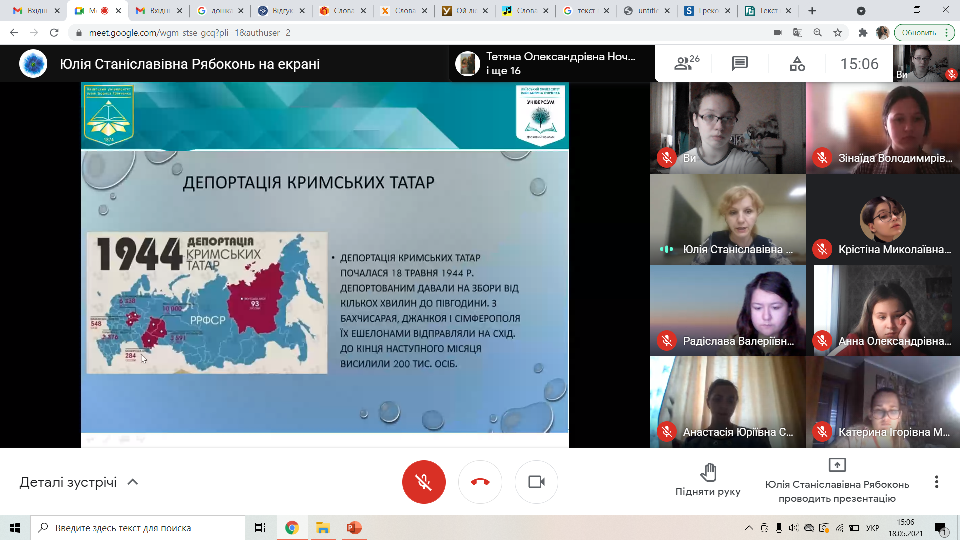Open the participants list showing 26
The width and height of the screenshot is (960, 540).
(x=686, y=63)
